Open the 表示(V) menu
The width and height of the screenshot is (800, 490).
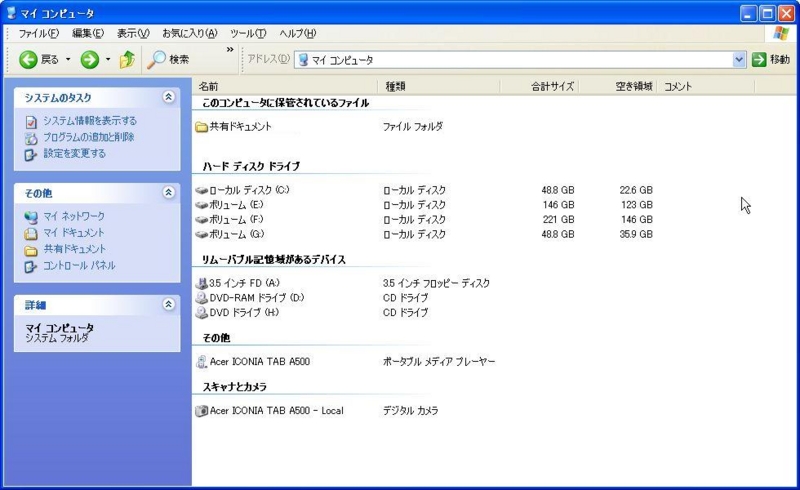pyautogui.click(x=133, y=34)
